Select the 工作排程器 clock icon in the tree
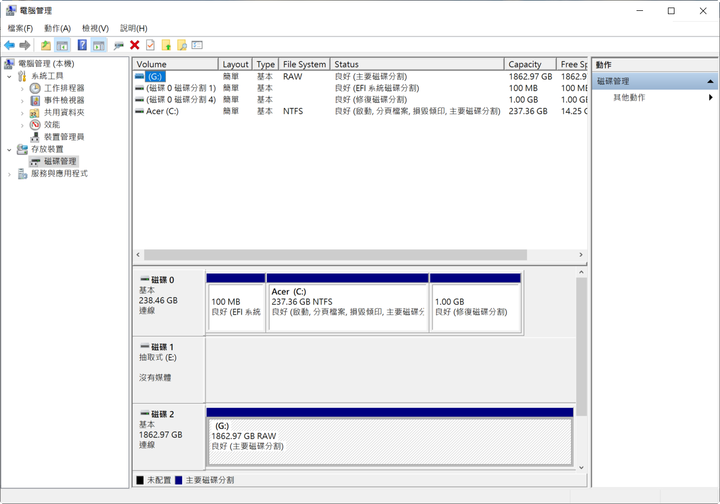 tap(35, 88)
